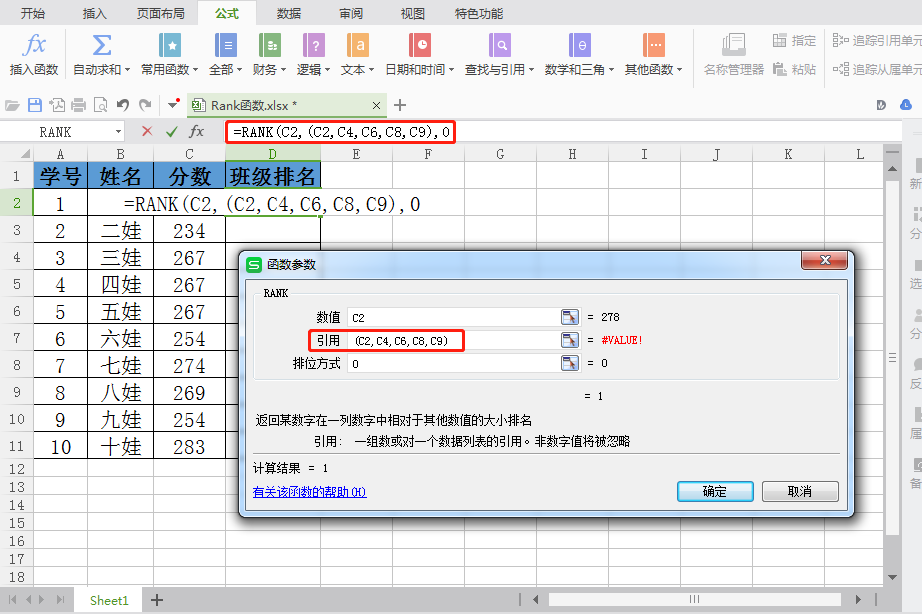
Task: Cancel formula entry with the red X icon
Action: pyautogui.click(x=147, y=131)
